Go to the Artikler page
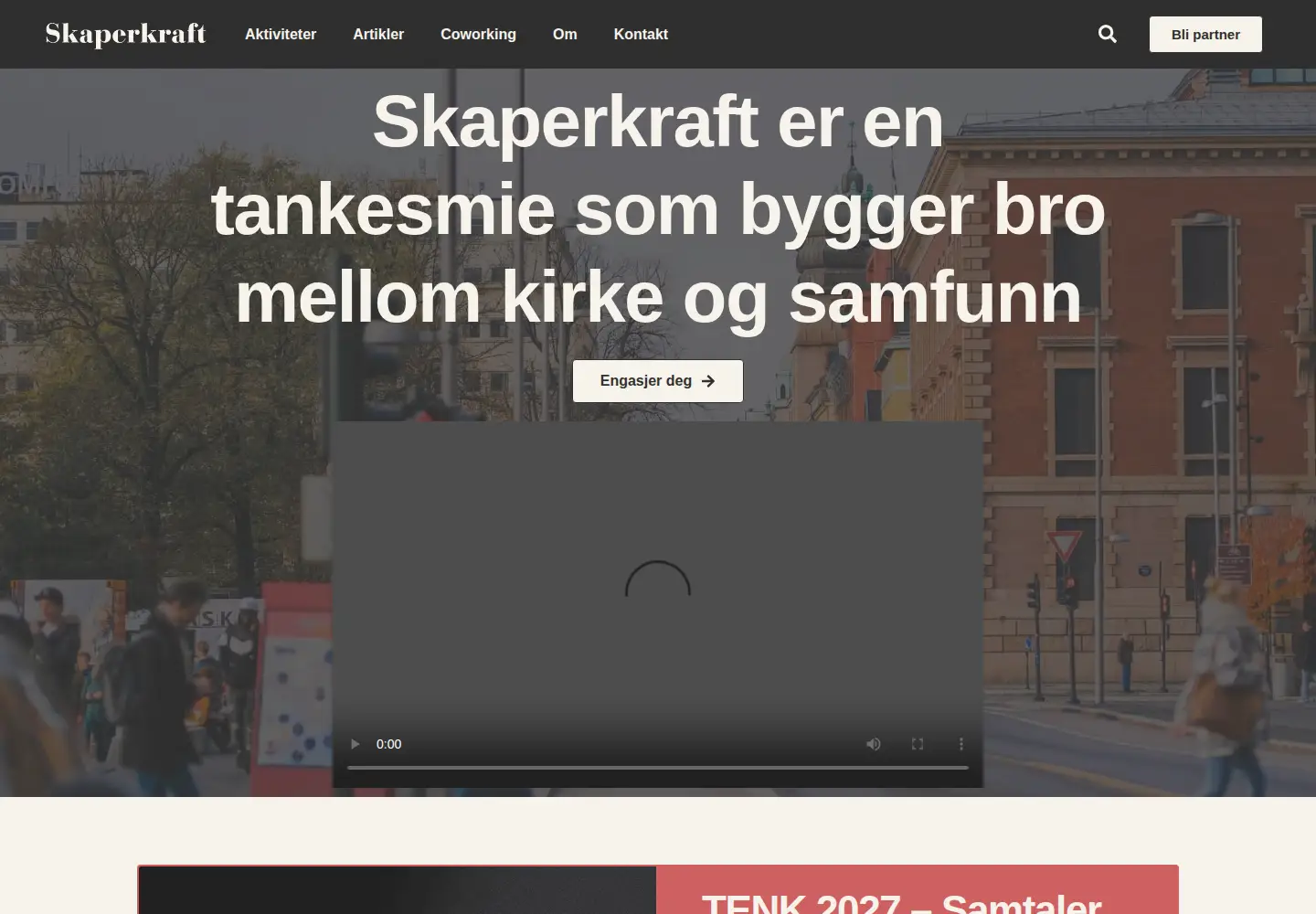This screenshot has width=1316, height=914. point(378,34)
